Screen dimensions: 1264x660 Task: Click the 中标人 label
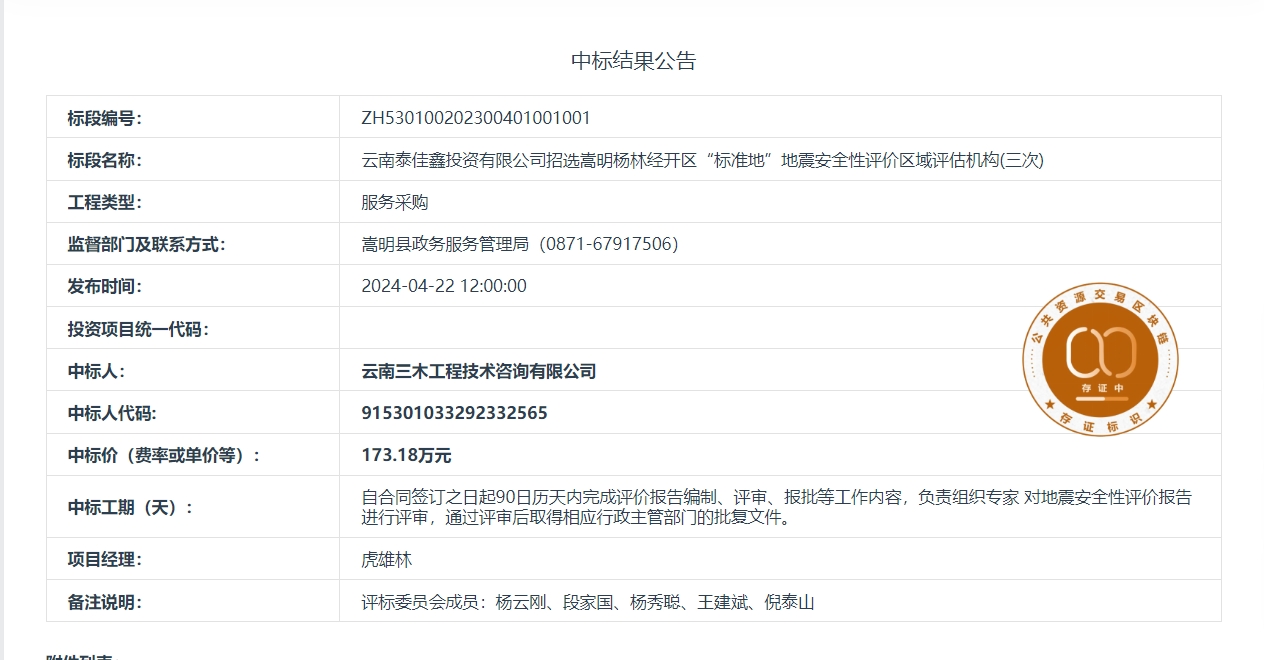click(x=96, y=371)
